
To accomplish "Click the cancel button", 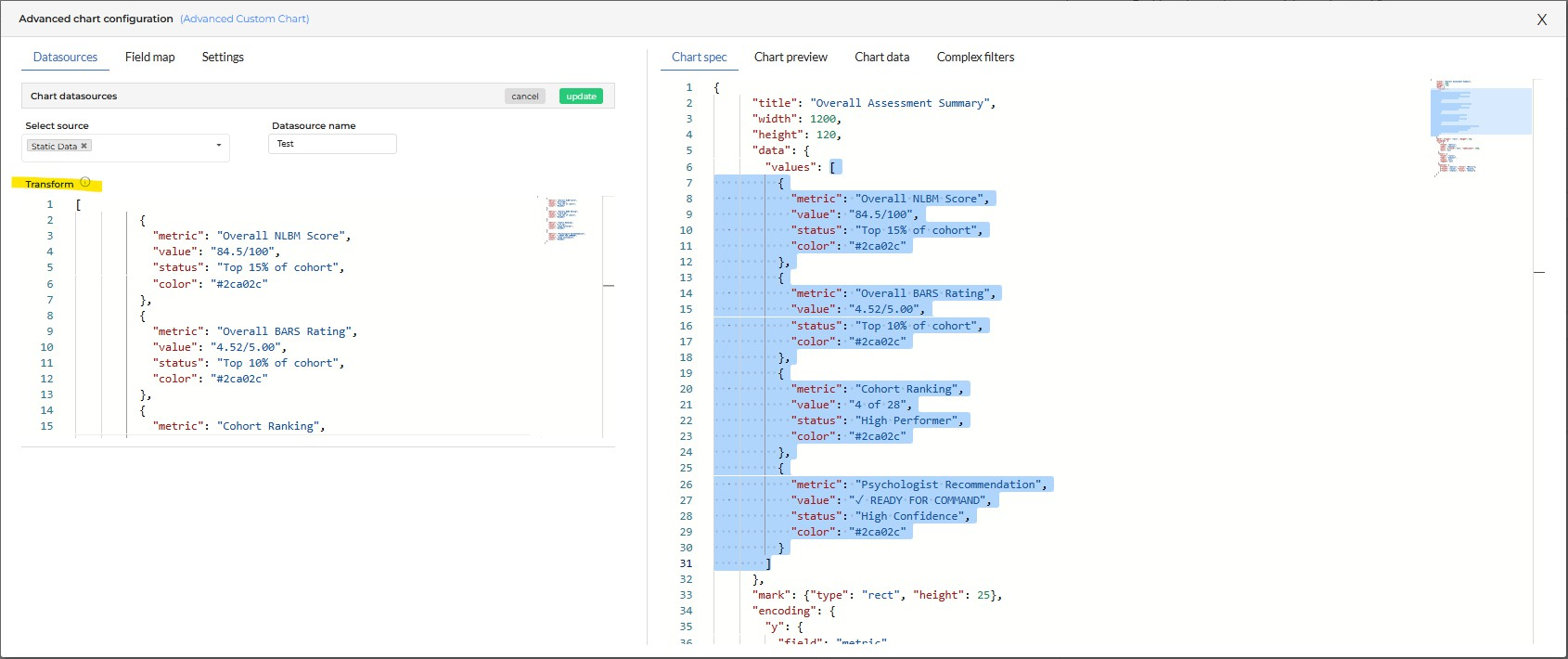I will click(x=525, y=97).
